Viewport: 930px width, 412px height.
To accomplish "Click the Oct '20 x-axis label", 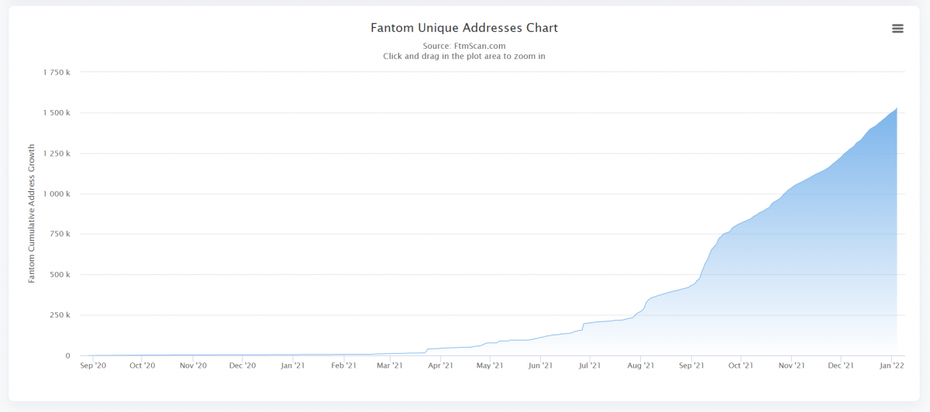I will click(142, 366).
